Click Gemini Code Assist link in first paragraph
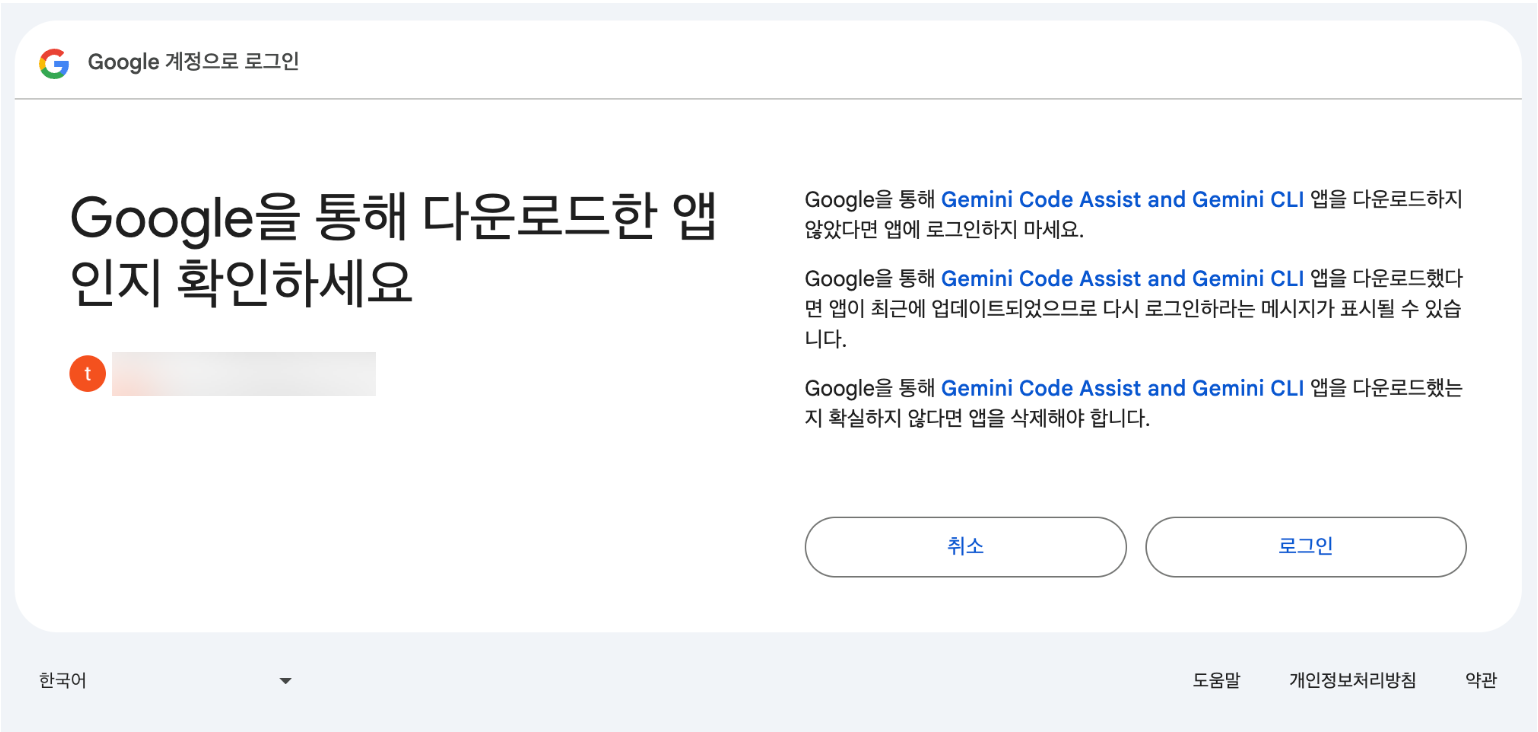Viewport: 1538px width, 732px height. pos(1122,199)
